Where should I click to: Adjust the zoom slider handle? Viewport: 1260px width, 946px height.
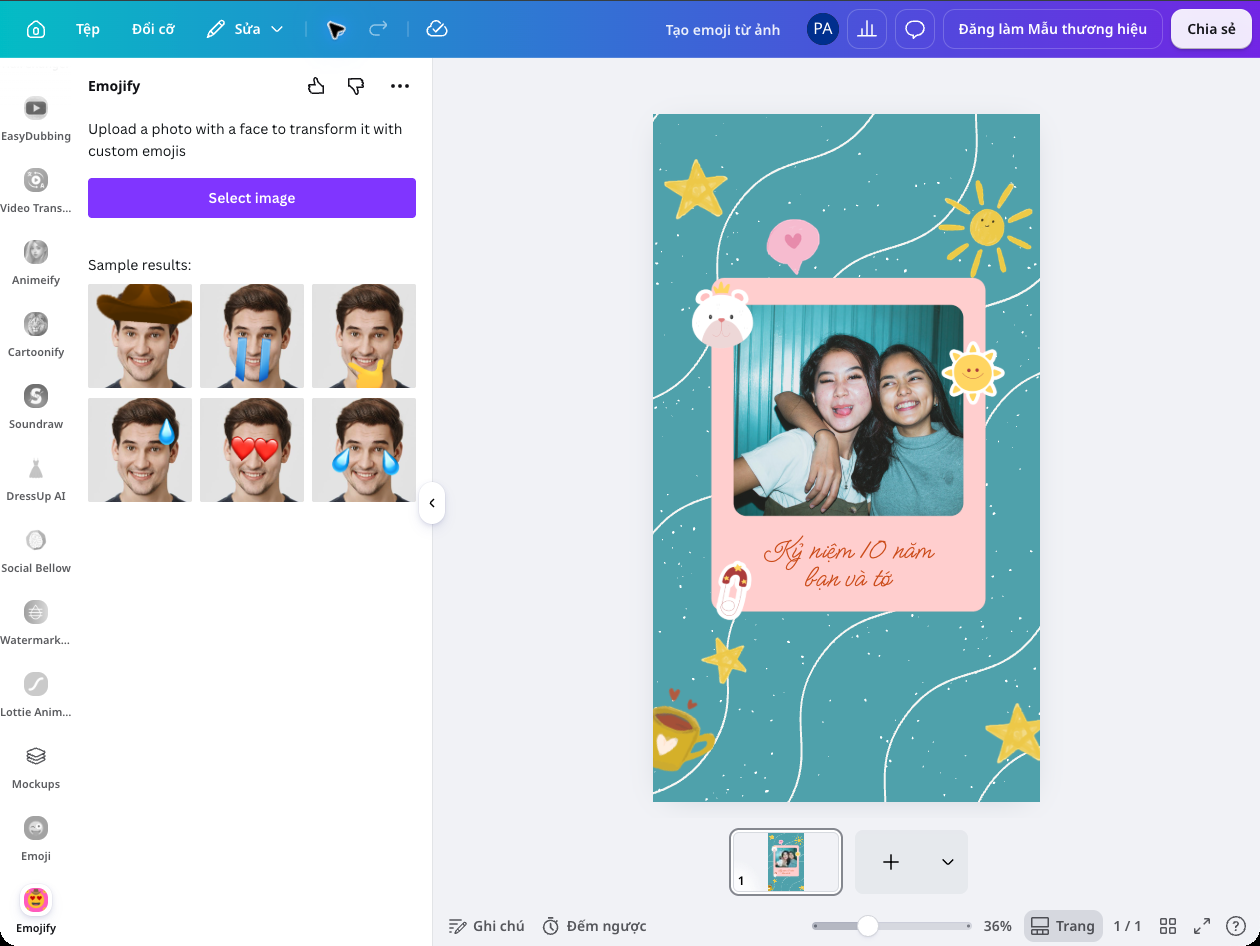tap(868, 926)
